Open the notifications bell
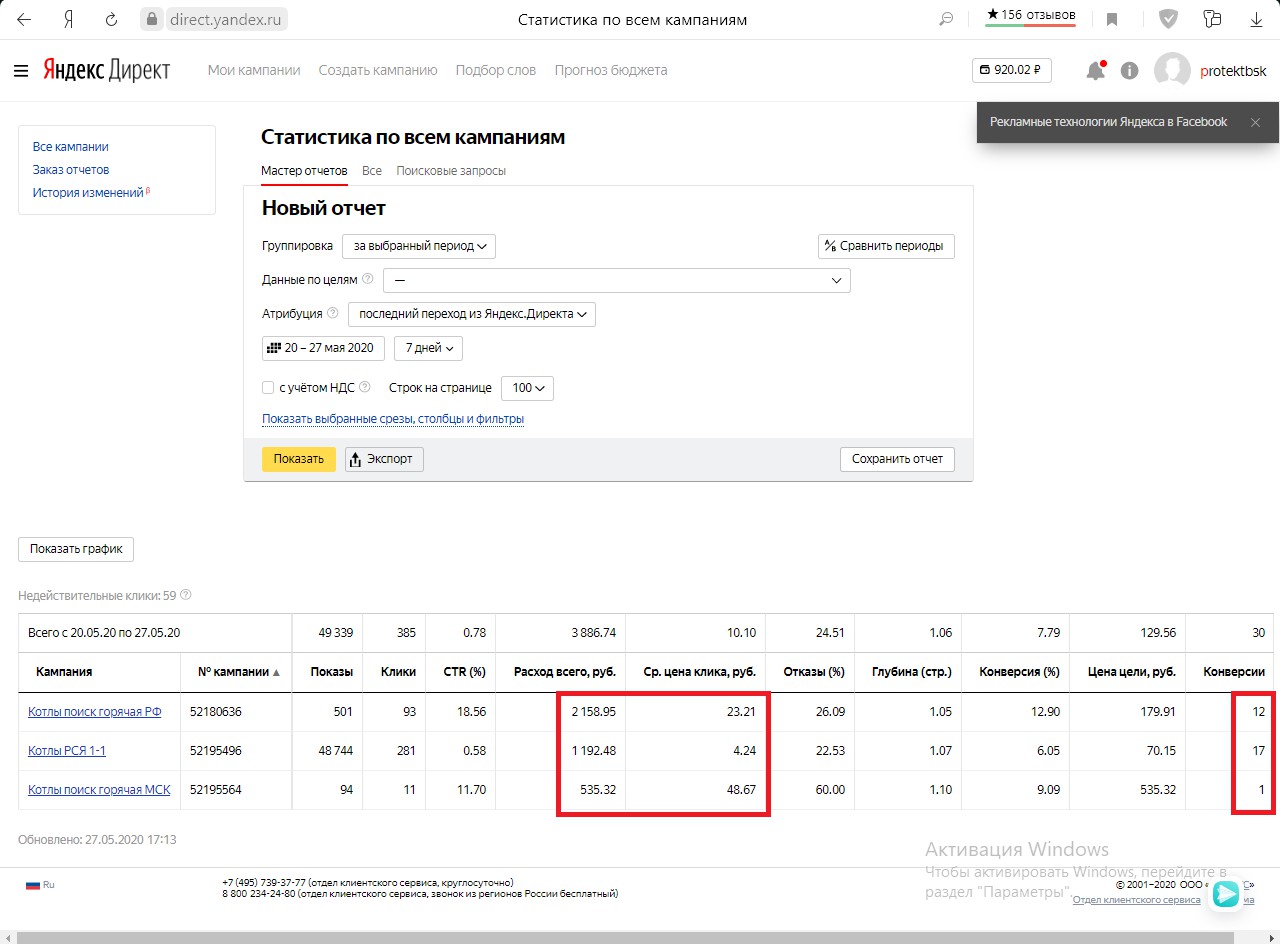The width and height of the screenshot is (1280, 944). (1096, 70)
